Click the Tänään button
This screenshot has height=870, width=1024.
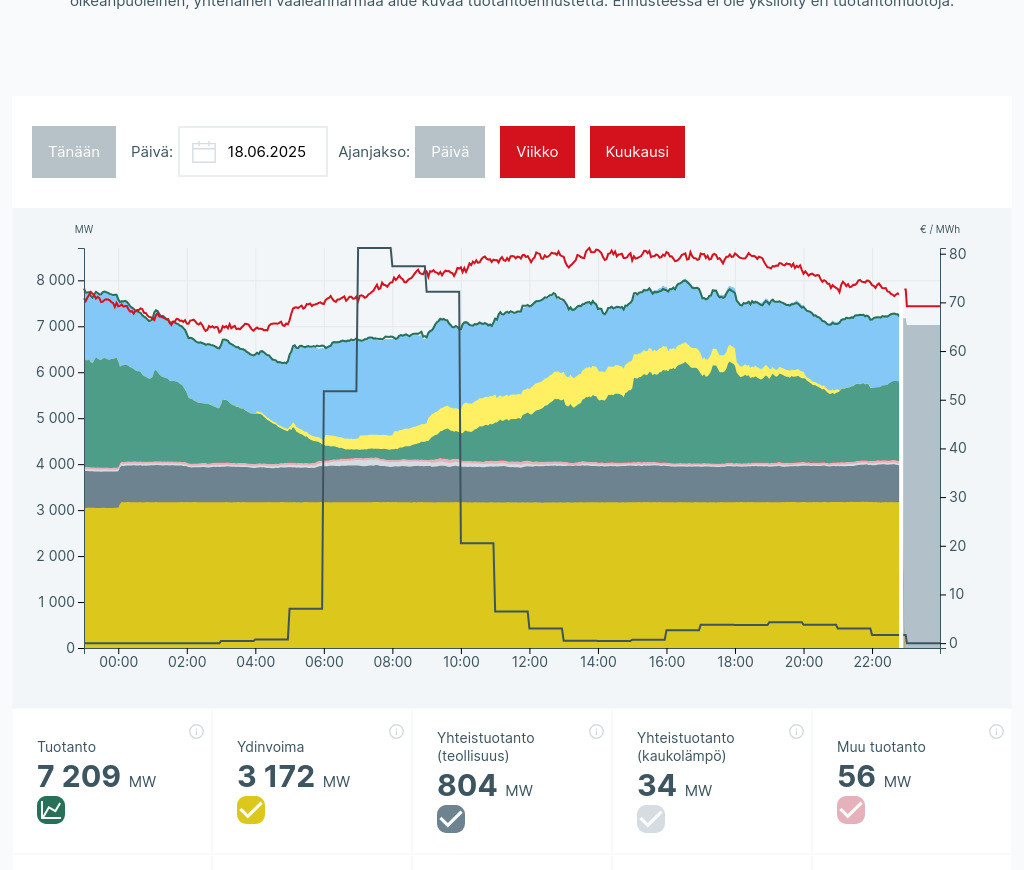tap(74, 152)
